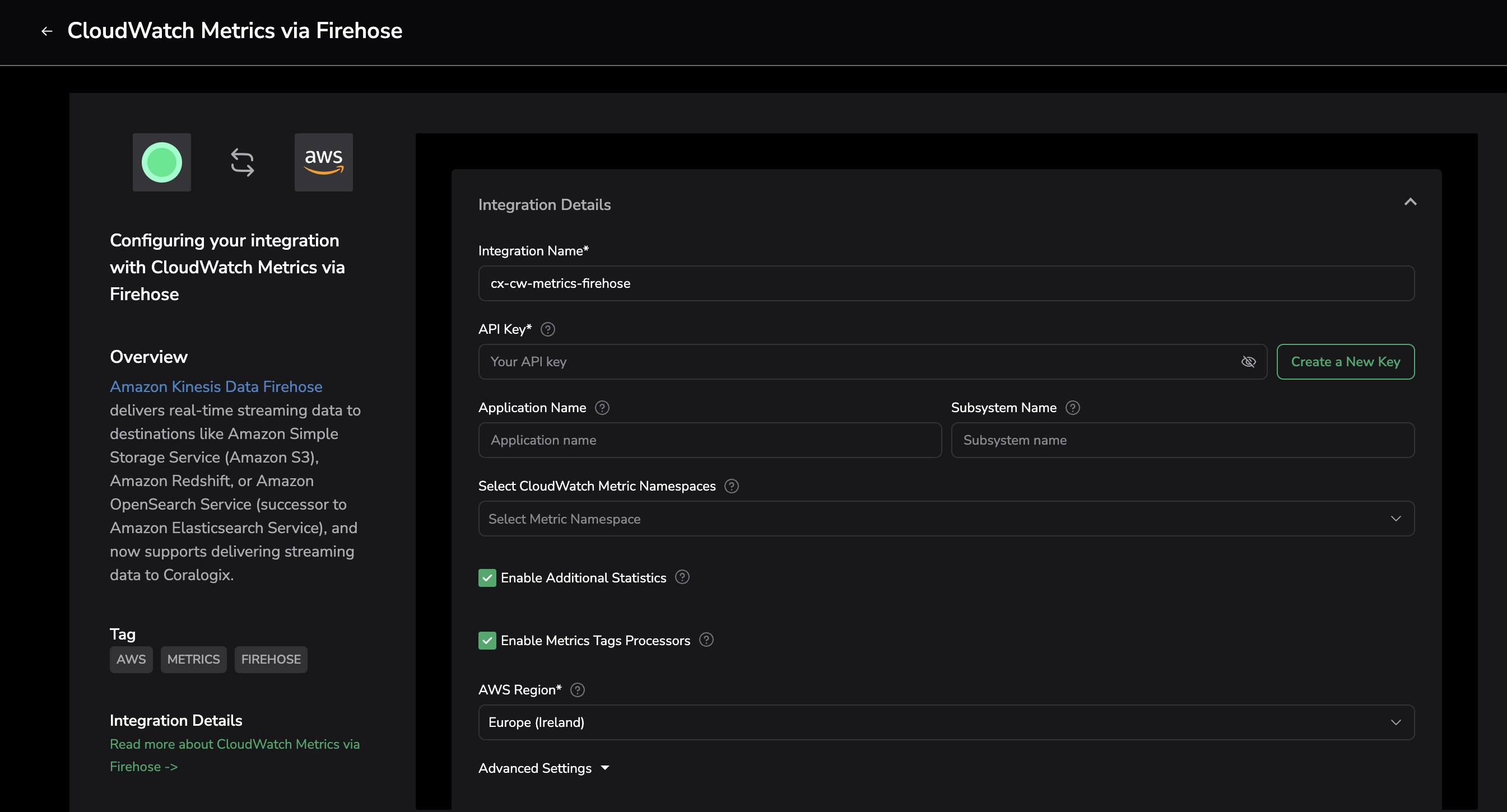Open the AWS Region dropdown showing Europe (Ireland)
Image resolution: width=1507 pixels, height=812 pixels.
click(946, 722)
